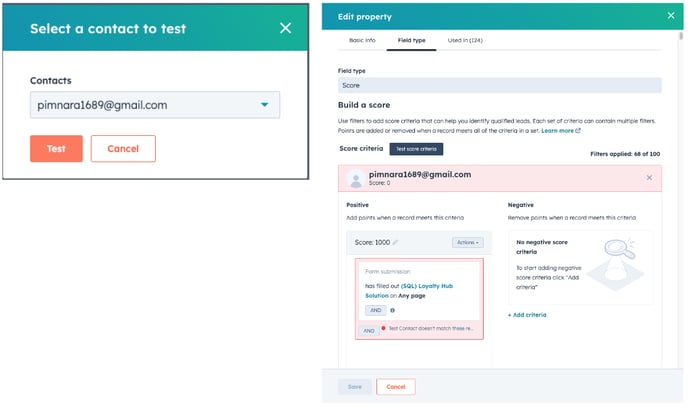This screenshot has width=688, height=409.
Task: Open the Used in (124) tab
Action: [465, 40]
